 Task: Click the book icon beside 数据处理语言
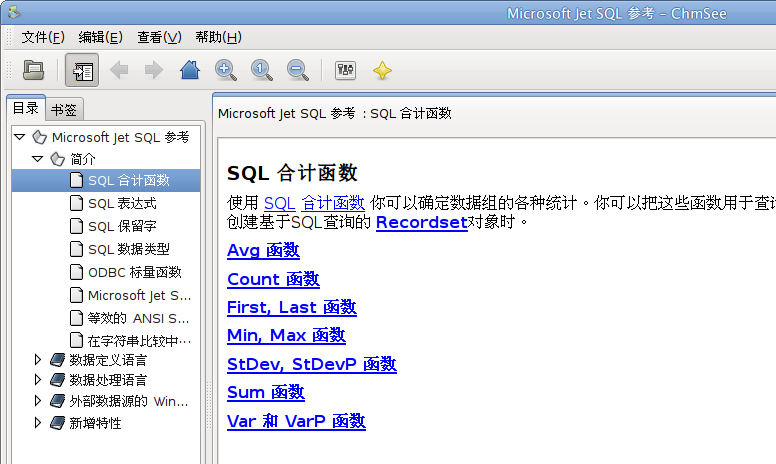tap(58, 380)
